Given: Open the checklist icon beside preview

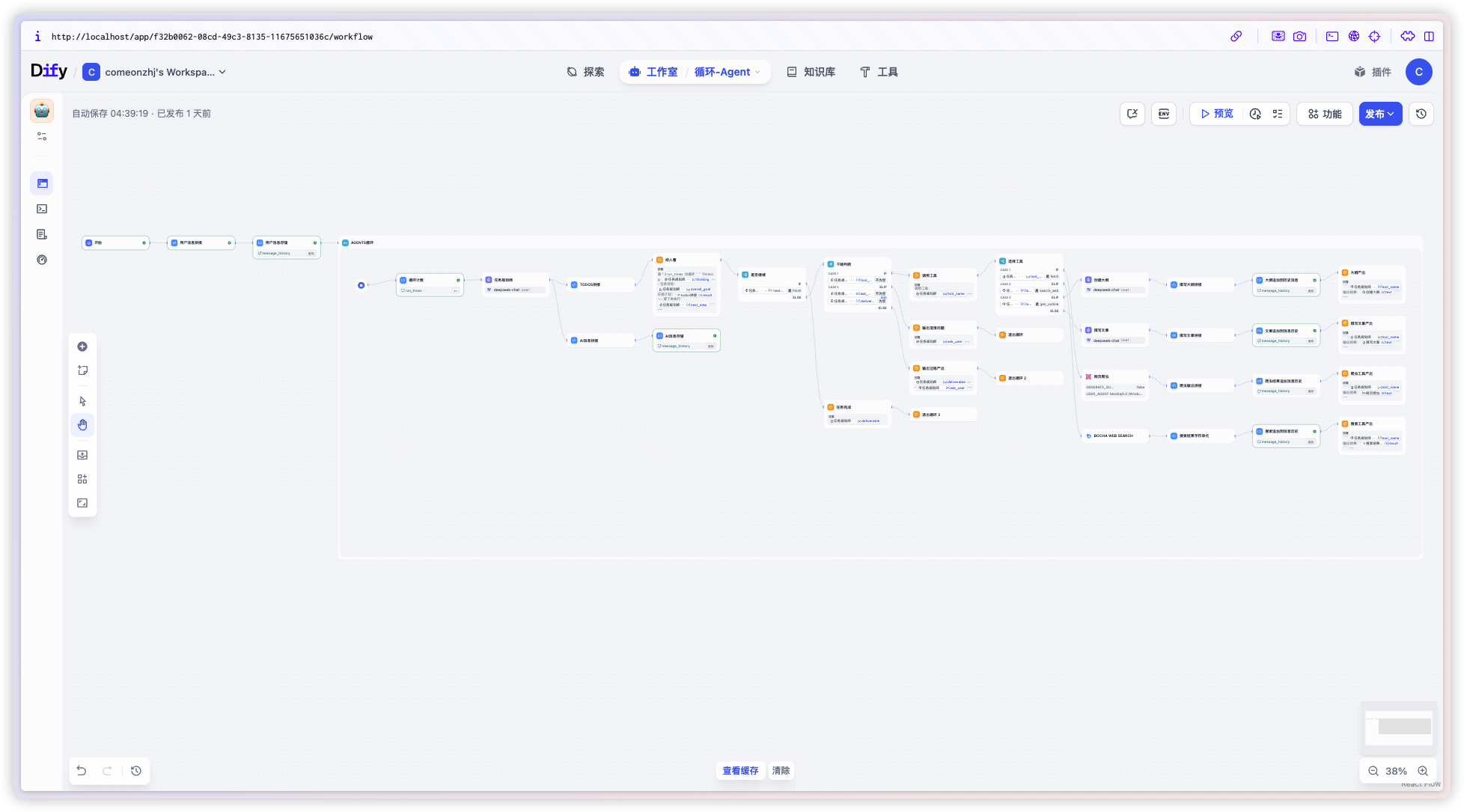Looking at the screenshot, I should point(1278,114).
